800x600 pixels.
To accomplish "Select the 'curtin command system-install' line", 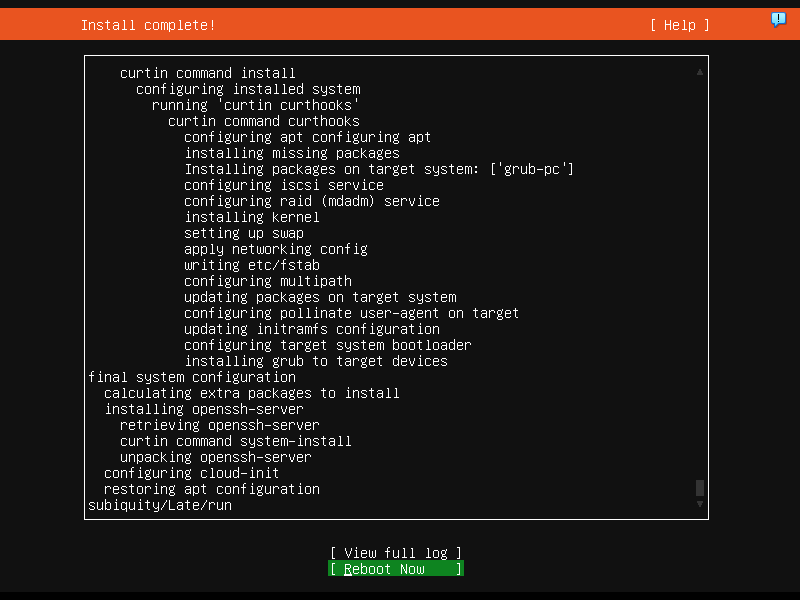I will coord(236,441).
